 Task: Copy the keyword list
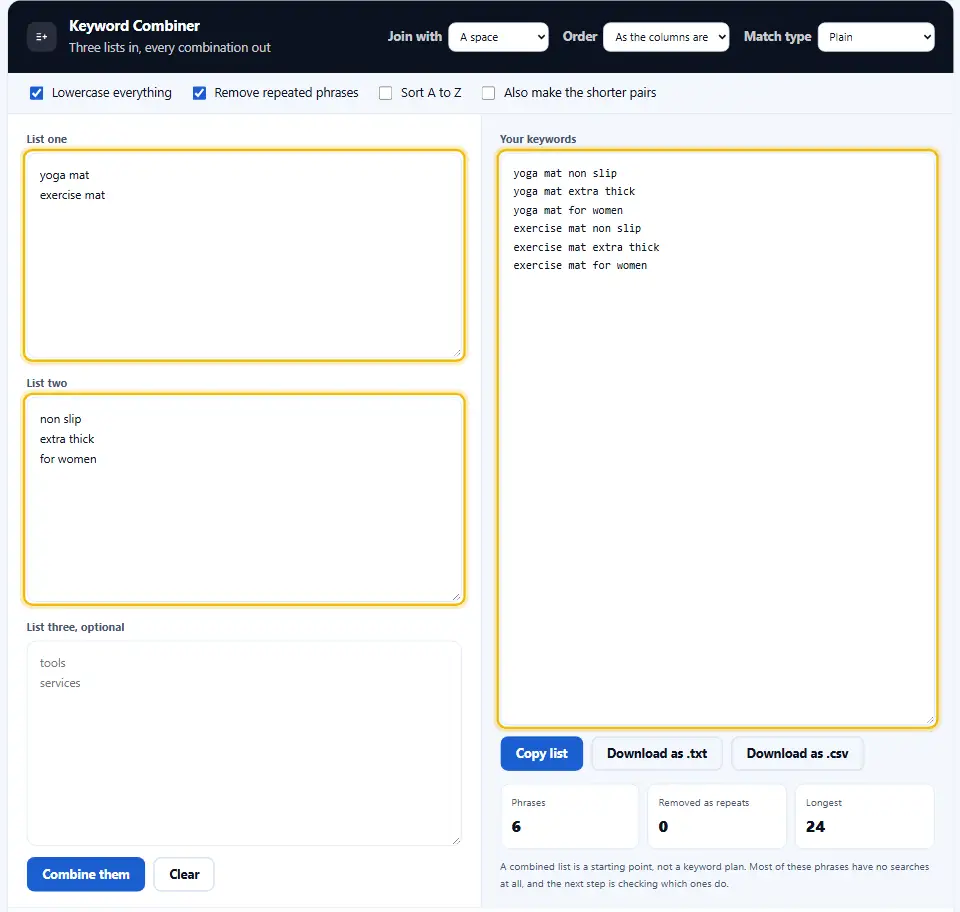[542, 753]
